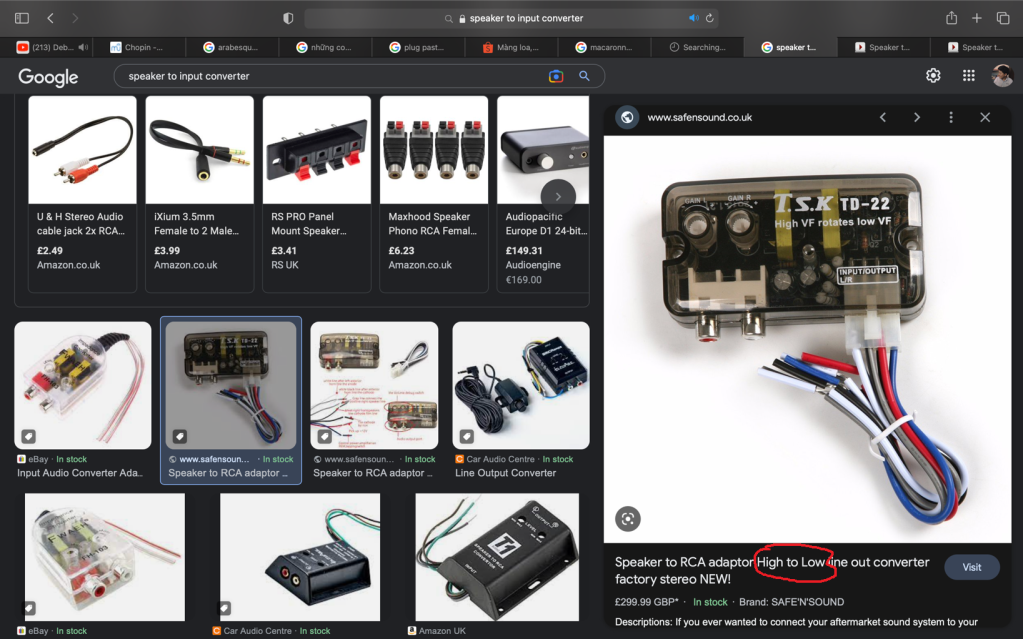This screenshot has height=639, width=1023.
Task: Search by image with the camera icon
Action: tap(556, 76)
